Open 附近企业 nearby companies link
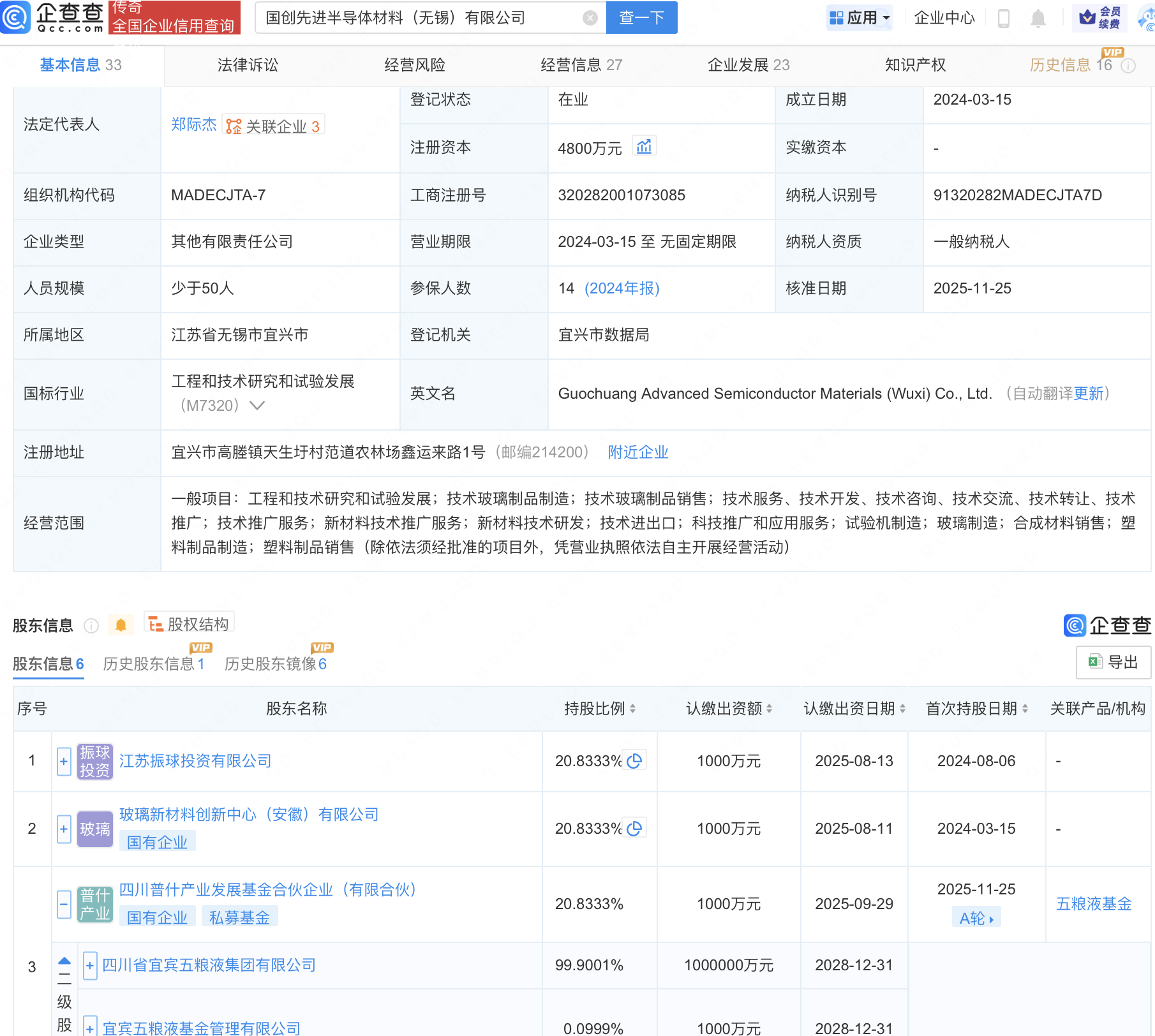Screen dimensions: 1155x1036 pyautogui.click(x=637, y=452)
